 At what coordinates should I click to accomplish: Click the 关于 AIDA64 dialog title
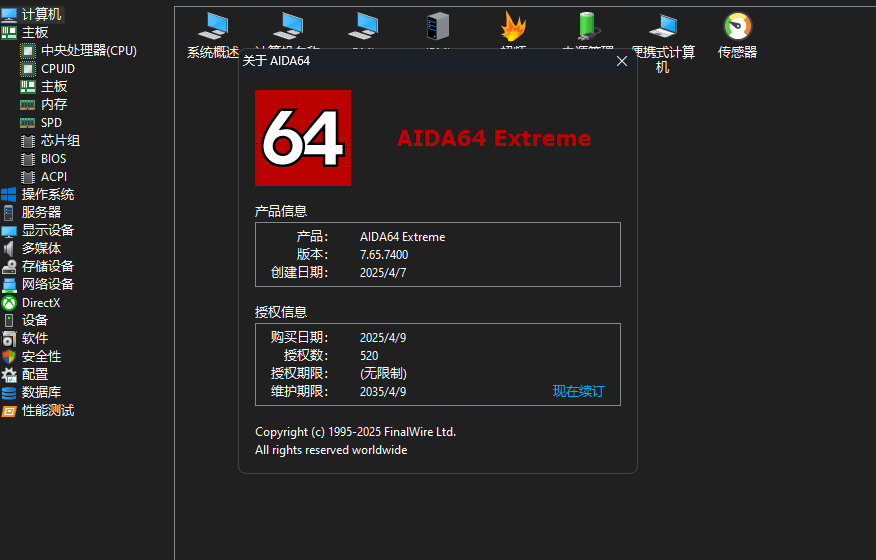[x=277, y=61]
